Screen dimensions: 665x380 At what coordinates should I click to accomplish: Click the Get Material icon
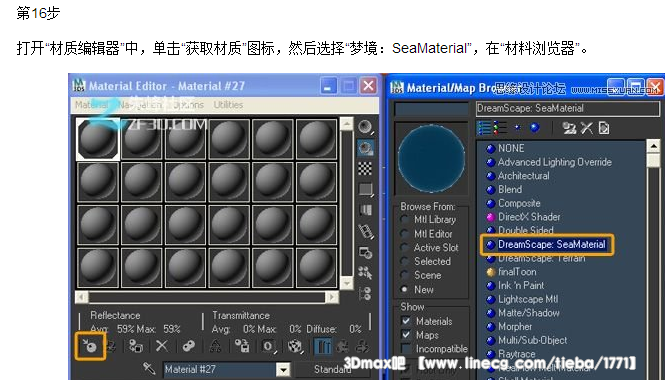click(x=90, y=346)
